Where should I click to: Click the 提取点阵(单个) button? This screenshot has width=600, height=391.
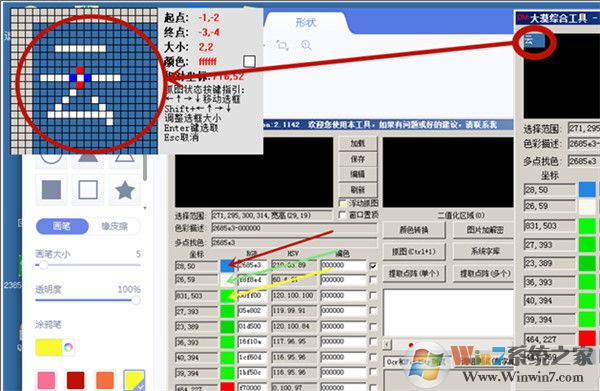(414, 274)
